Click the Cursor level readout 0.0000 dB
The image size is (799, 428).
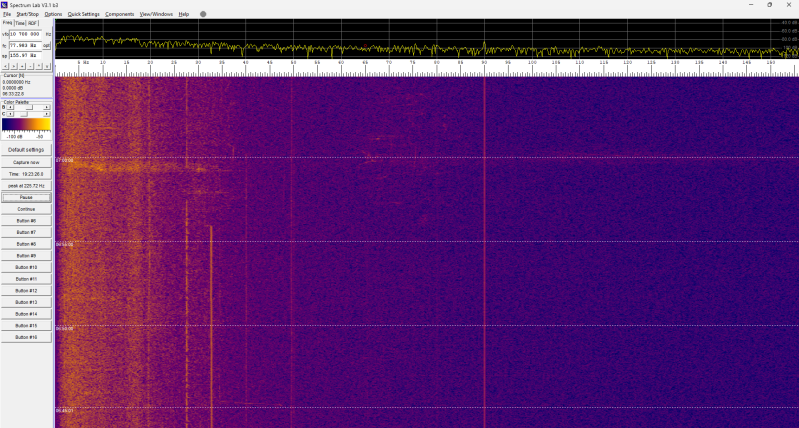(x=13, y=88)
